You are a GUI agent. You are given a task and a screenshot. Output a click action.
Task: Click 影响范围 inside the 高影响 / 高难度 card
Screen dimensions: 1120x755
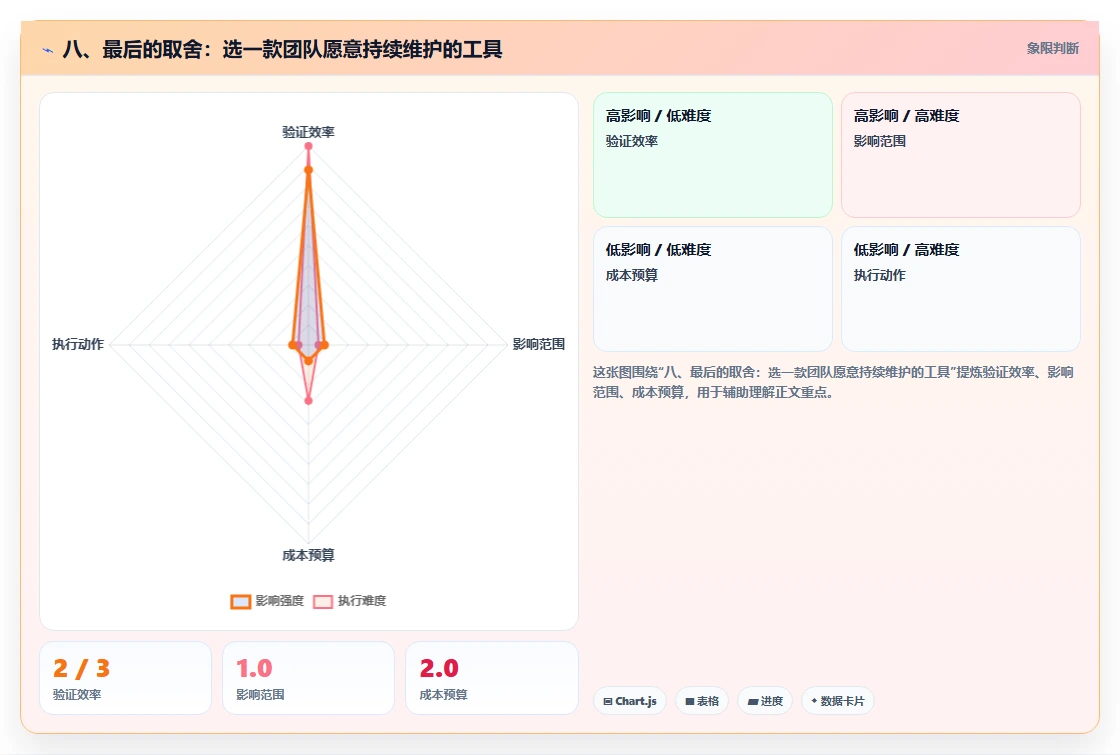click(x=880, y=141)
